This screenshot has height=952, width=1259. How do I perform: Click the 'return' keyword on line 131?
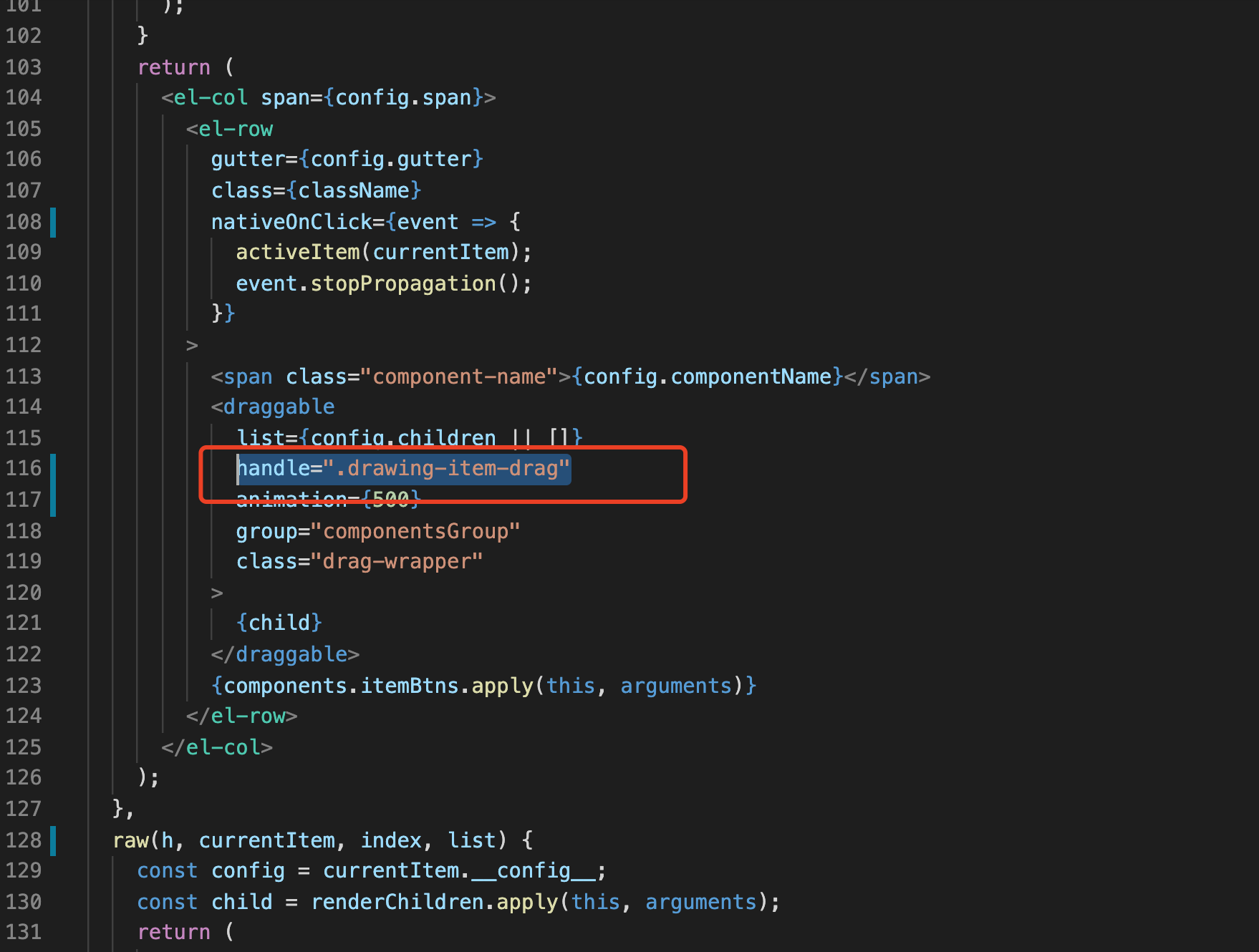click(174, 932)
